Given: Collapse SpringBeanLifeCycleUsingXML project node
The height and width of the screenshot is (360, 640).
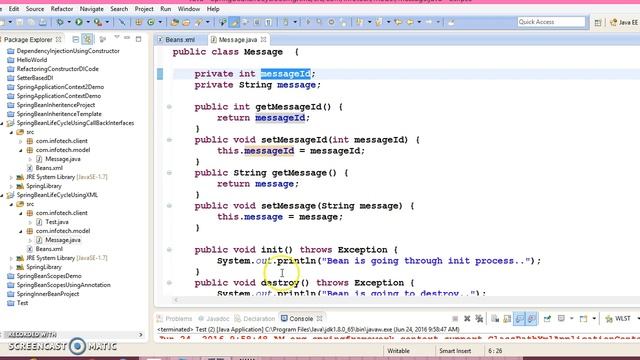Looking at the screenshot, I should pos(2,195).
